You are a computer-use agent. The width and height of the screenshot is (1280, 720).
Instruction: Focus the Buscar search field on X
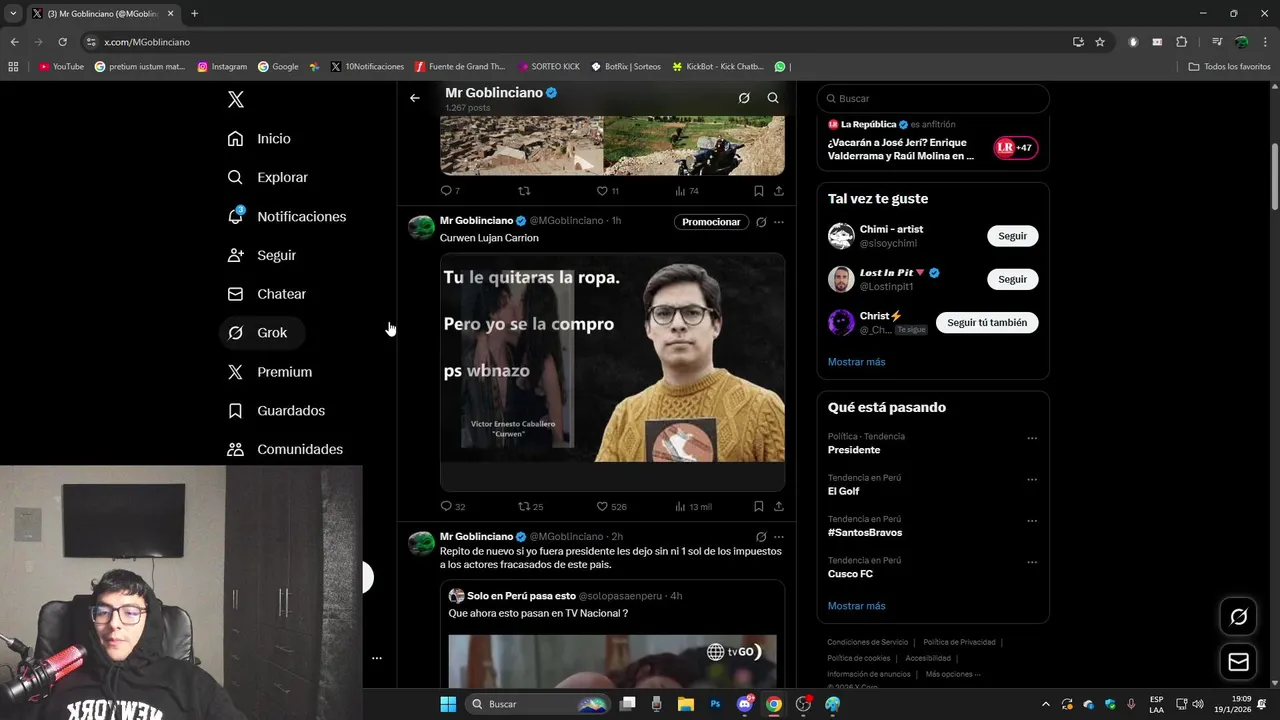(933, 99)
